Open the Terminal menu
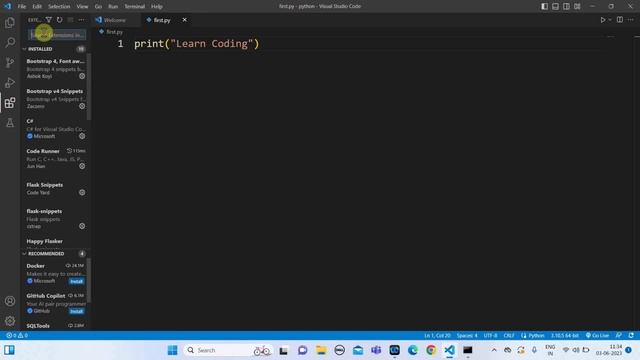Image resolution: width=640 pixels, height=360 pixels. (134, 7)
